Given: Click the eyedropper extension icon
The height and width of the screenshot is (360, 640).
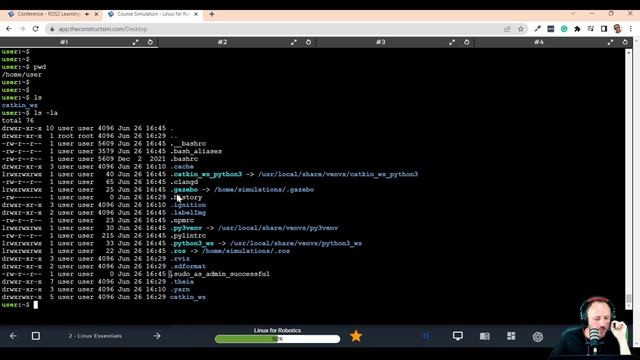Looking at the screenshot, I should (x=537, y=29).
